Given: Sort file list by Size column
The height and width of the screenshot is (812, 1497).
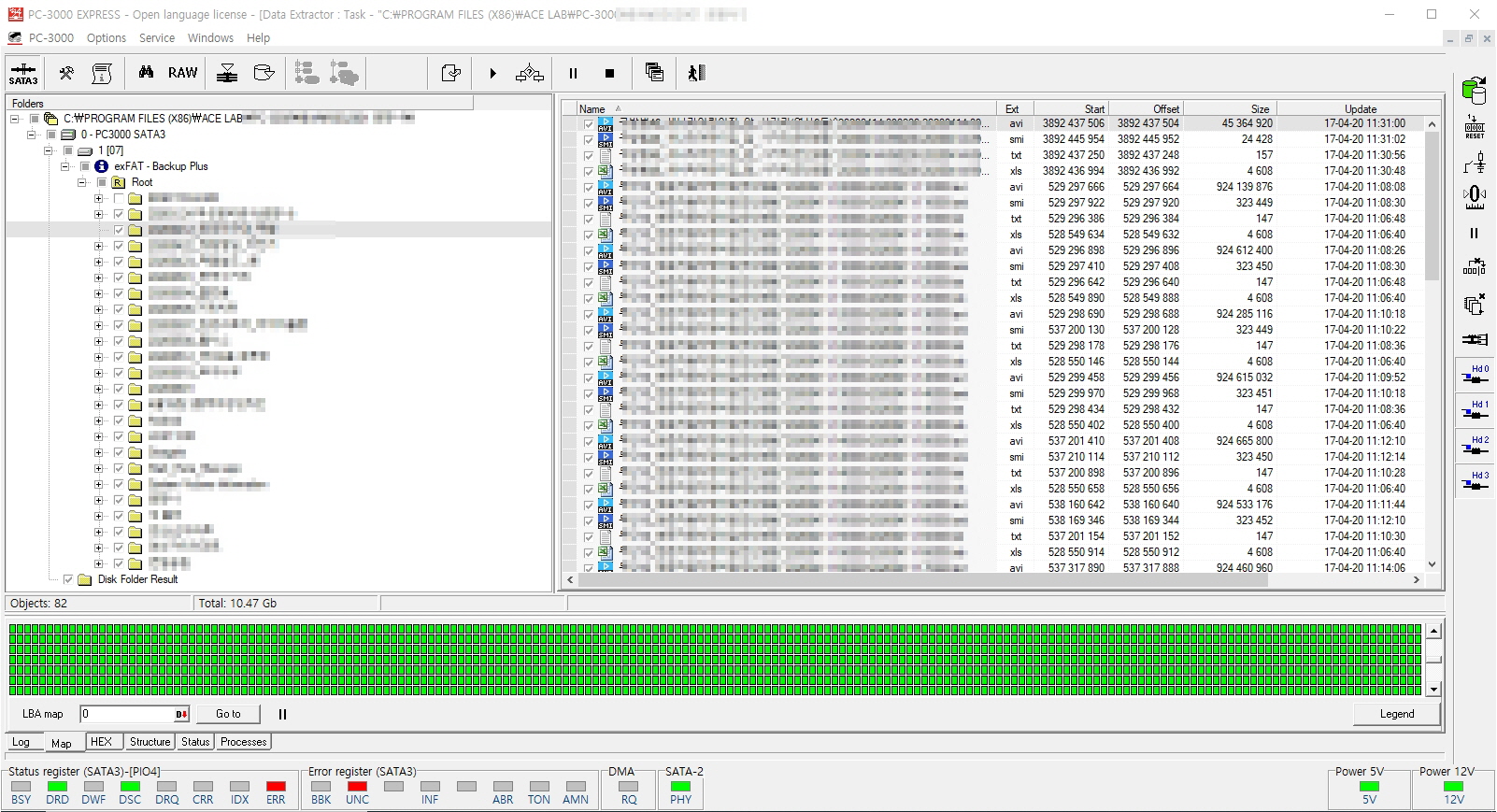Looking at the screenshot, I should pos(1230,108).
